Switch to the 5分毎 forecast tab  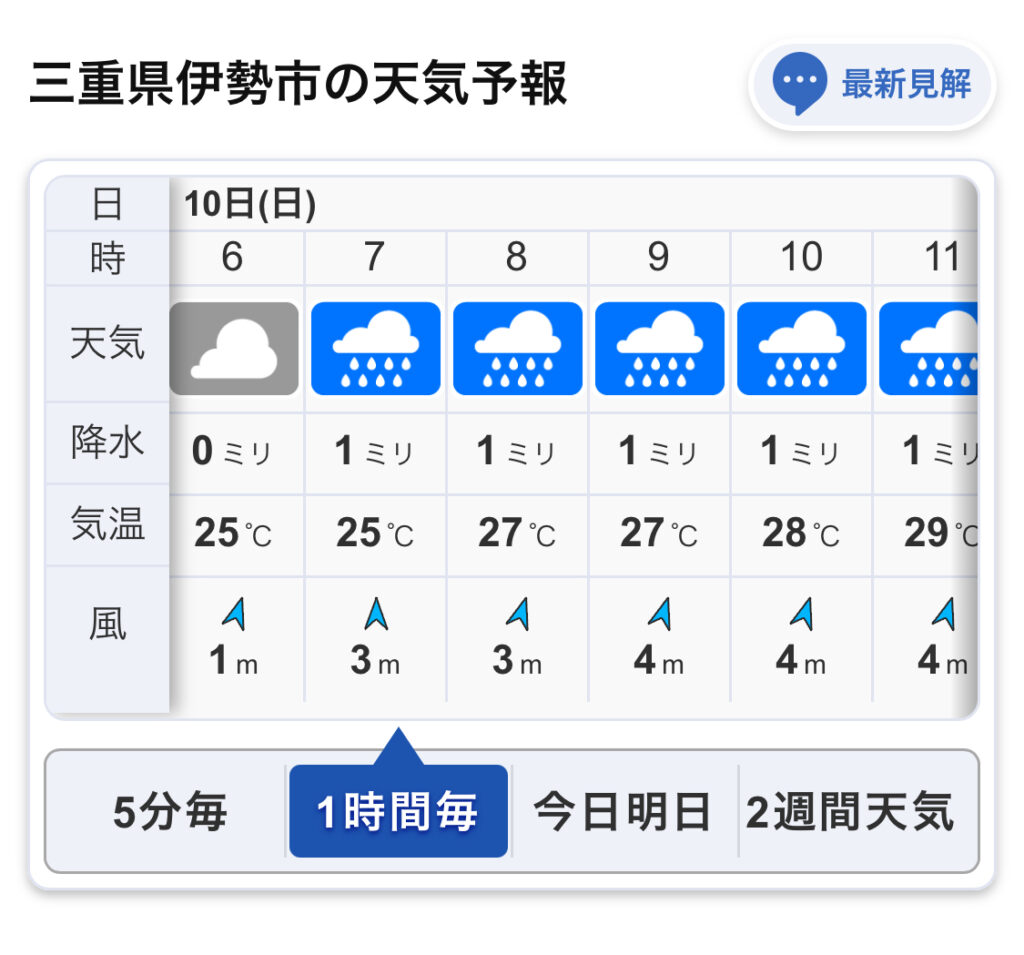tap(170, 811)
